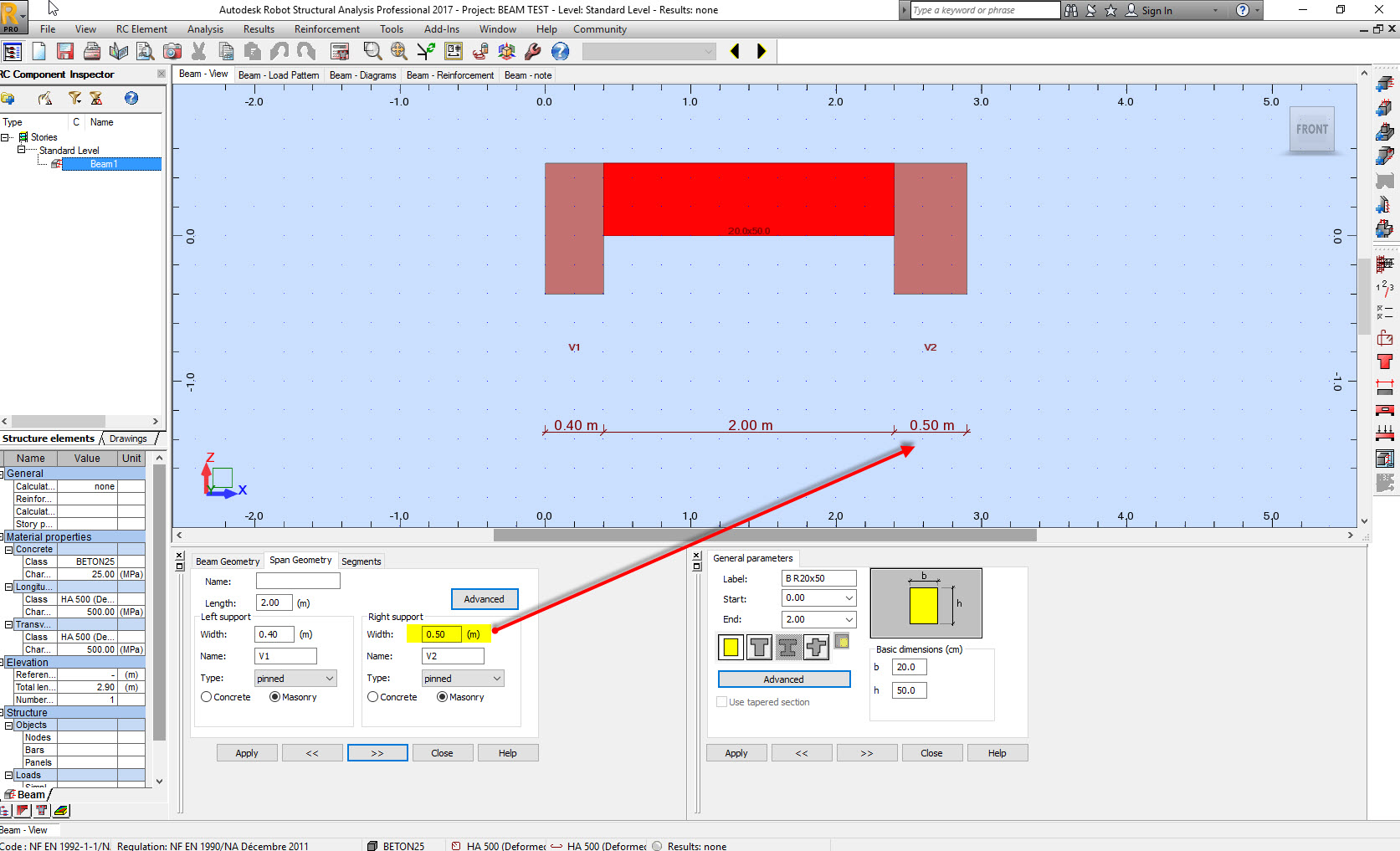
Task: Click Advanced button in Span Geometry
Action: (485, 599)
